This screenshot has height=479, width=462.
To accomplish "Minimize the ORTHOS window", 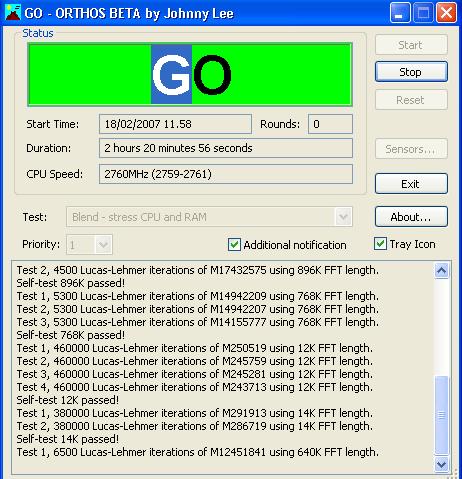I will [400, 13].
